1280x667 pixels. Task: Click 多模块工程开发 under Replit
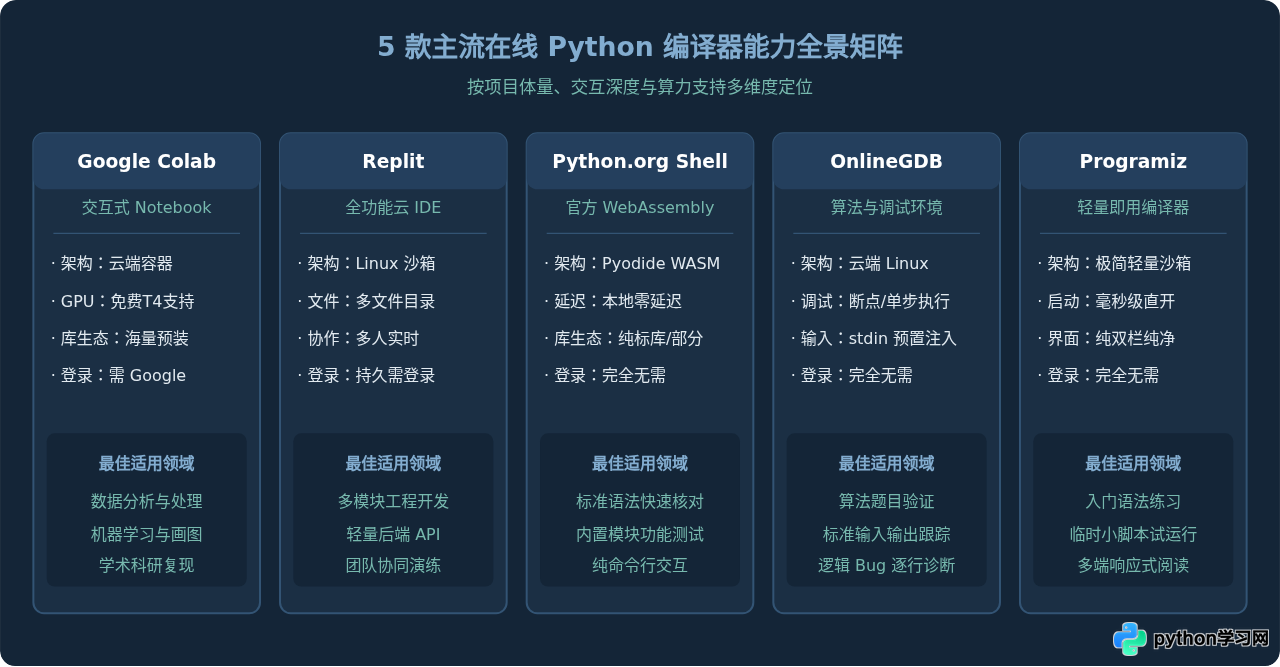pos(393,501)
